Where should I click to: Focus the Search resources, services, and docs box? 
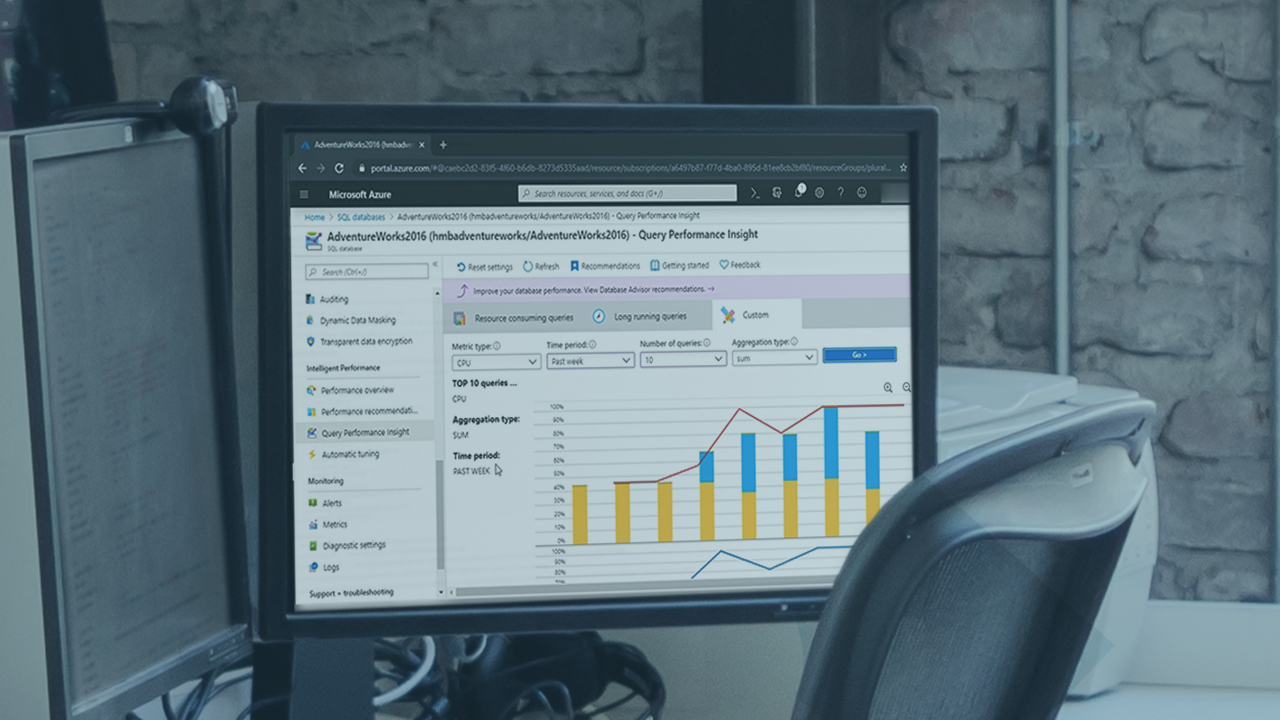[627, 193]
